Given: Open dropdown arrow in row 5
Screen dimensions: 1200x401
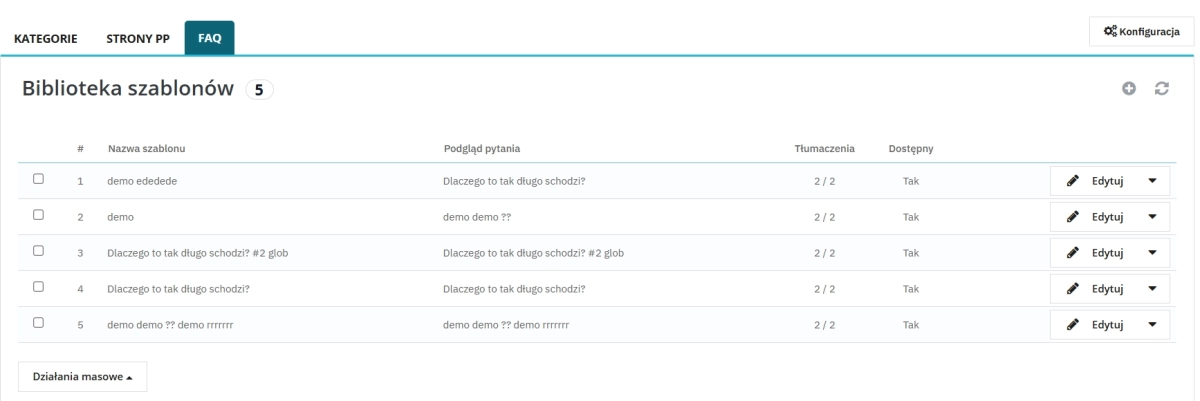Looking at the screenshot, I should pyautogui.click(x=1153, y=325).
